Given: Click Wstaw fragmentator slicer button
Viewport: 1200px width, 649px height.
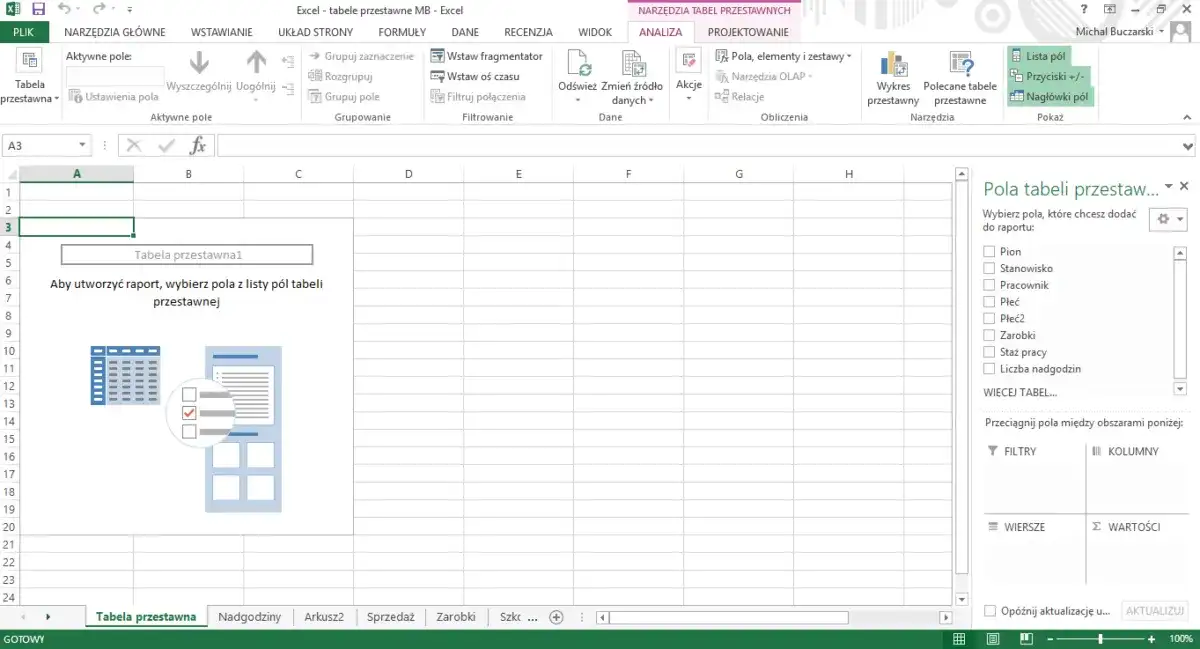Looking at the screenshot, I should click(487, 56).
